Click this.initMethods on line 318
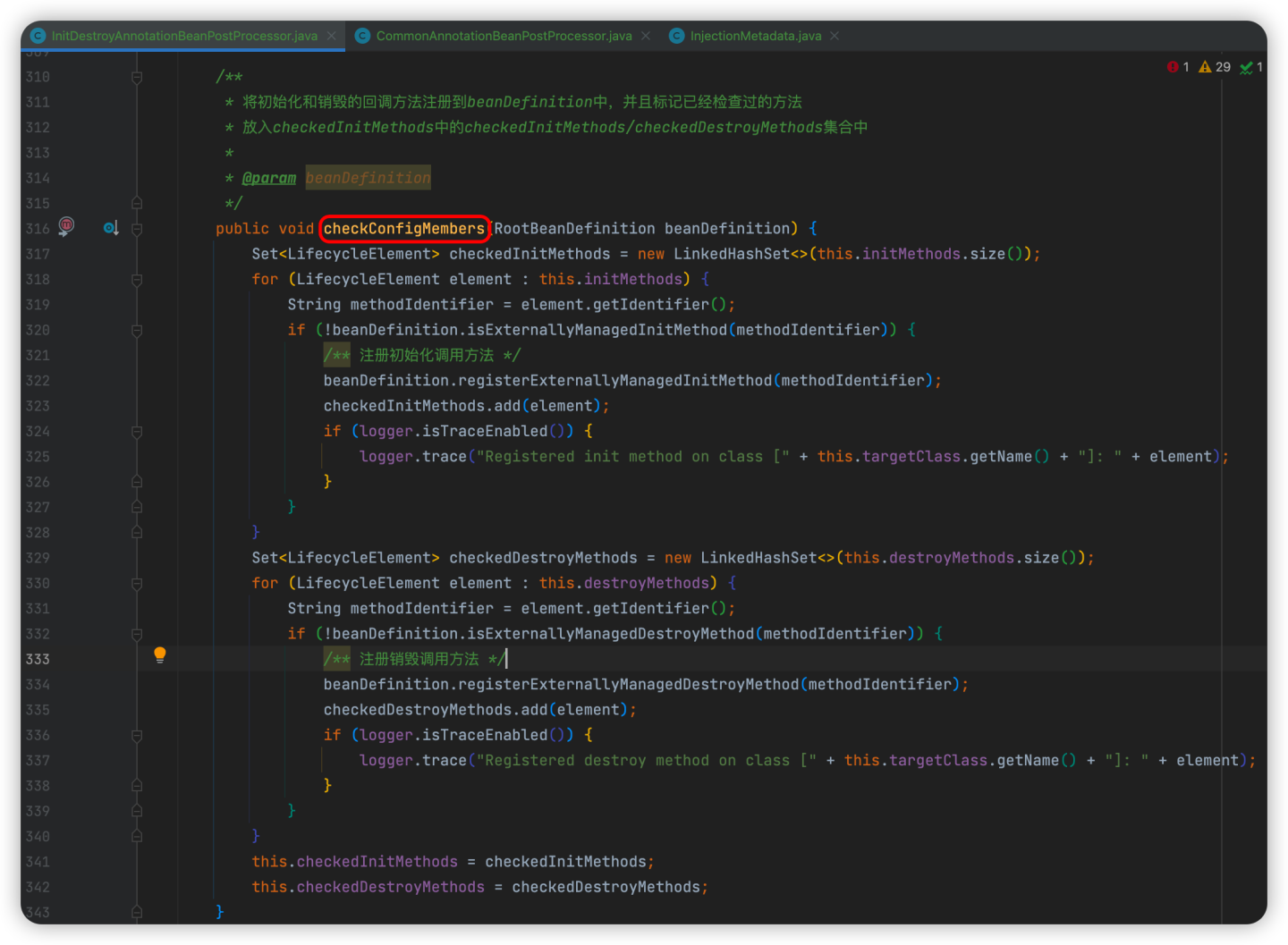Screen dimensions: 1288x945 pyautogui.click(x=610, y=280)
